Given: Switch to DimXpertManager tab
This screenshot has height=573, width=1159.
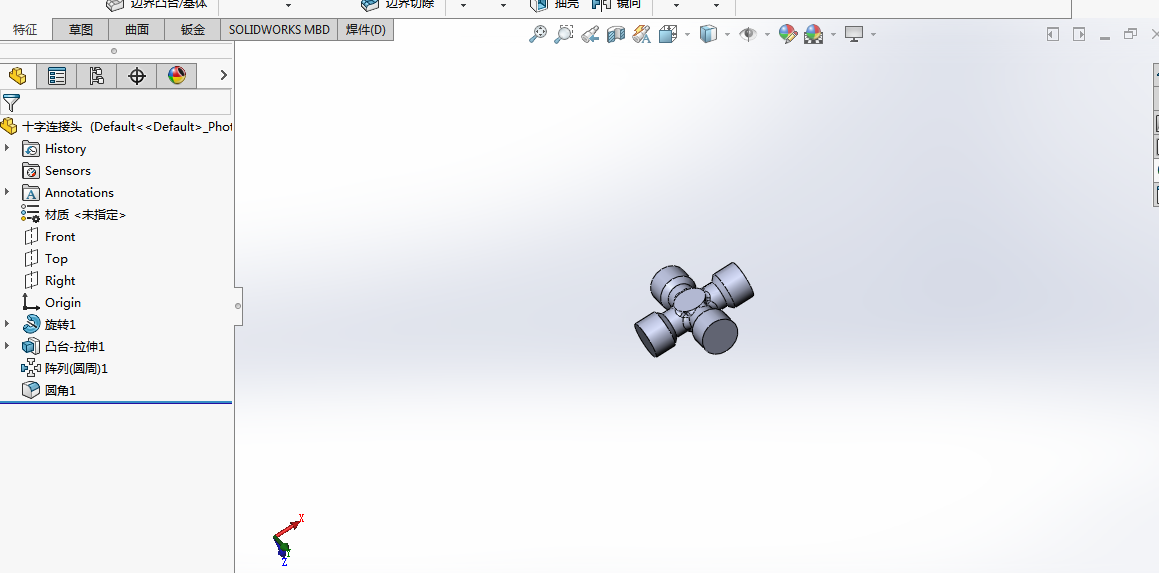Looking at the screenshot, I should (x=137, y=75).
